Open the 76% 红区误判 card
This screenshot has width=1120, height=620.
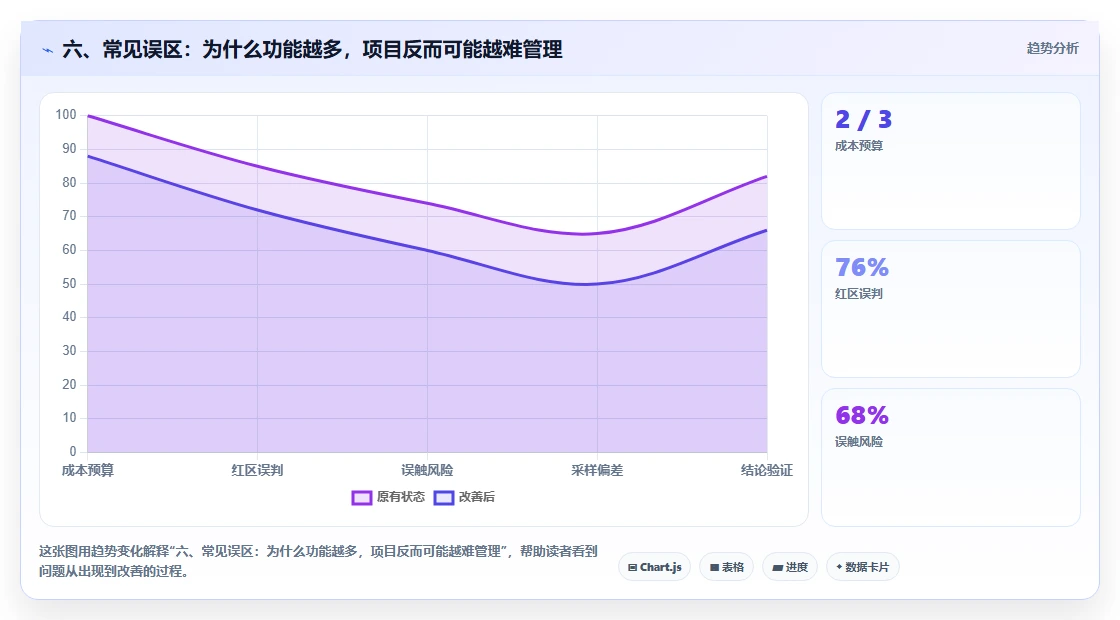point(951,309)
